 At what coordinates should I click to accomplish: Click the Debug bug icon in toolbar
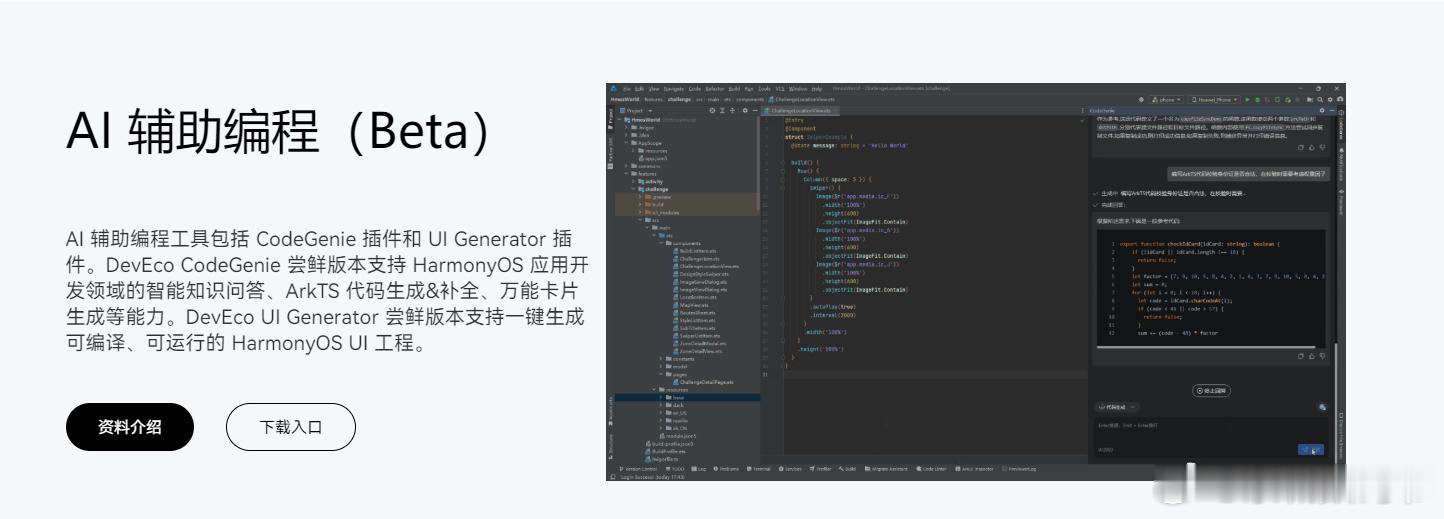click(1257, 100)
